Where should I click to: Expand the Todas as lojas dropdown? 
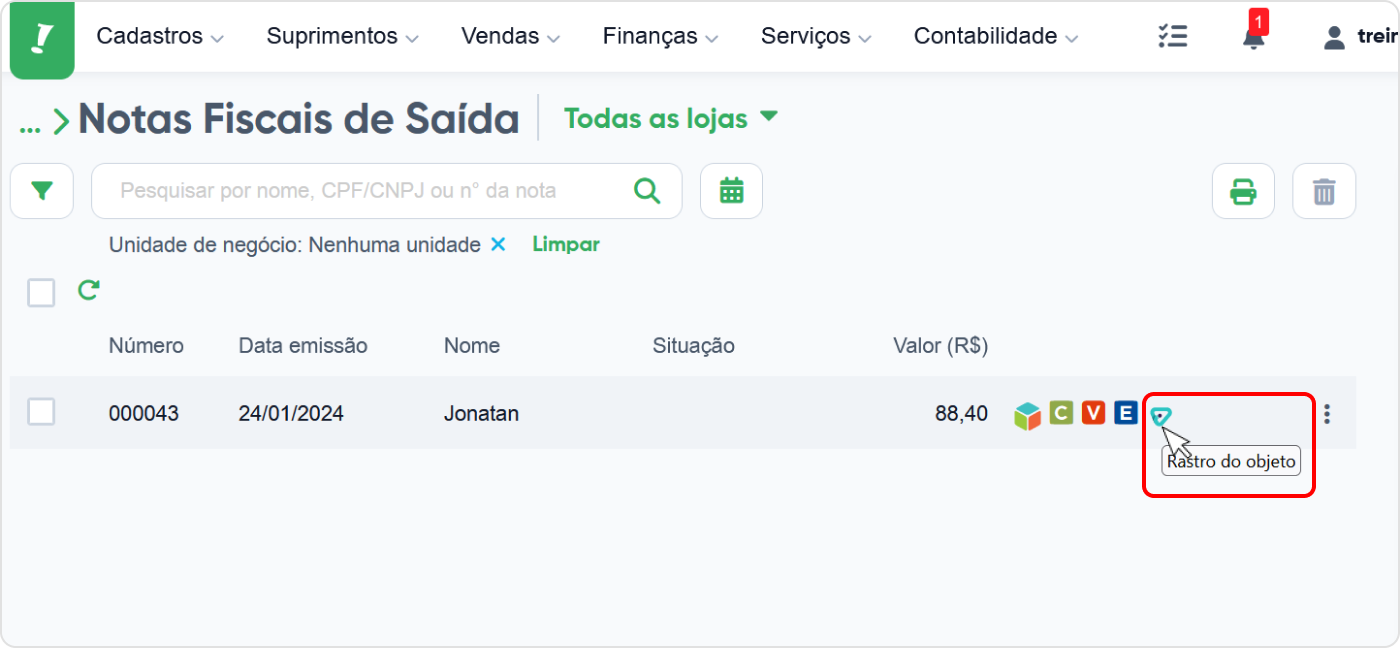click(x=671, y=118)
